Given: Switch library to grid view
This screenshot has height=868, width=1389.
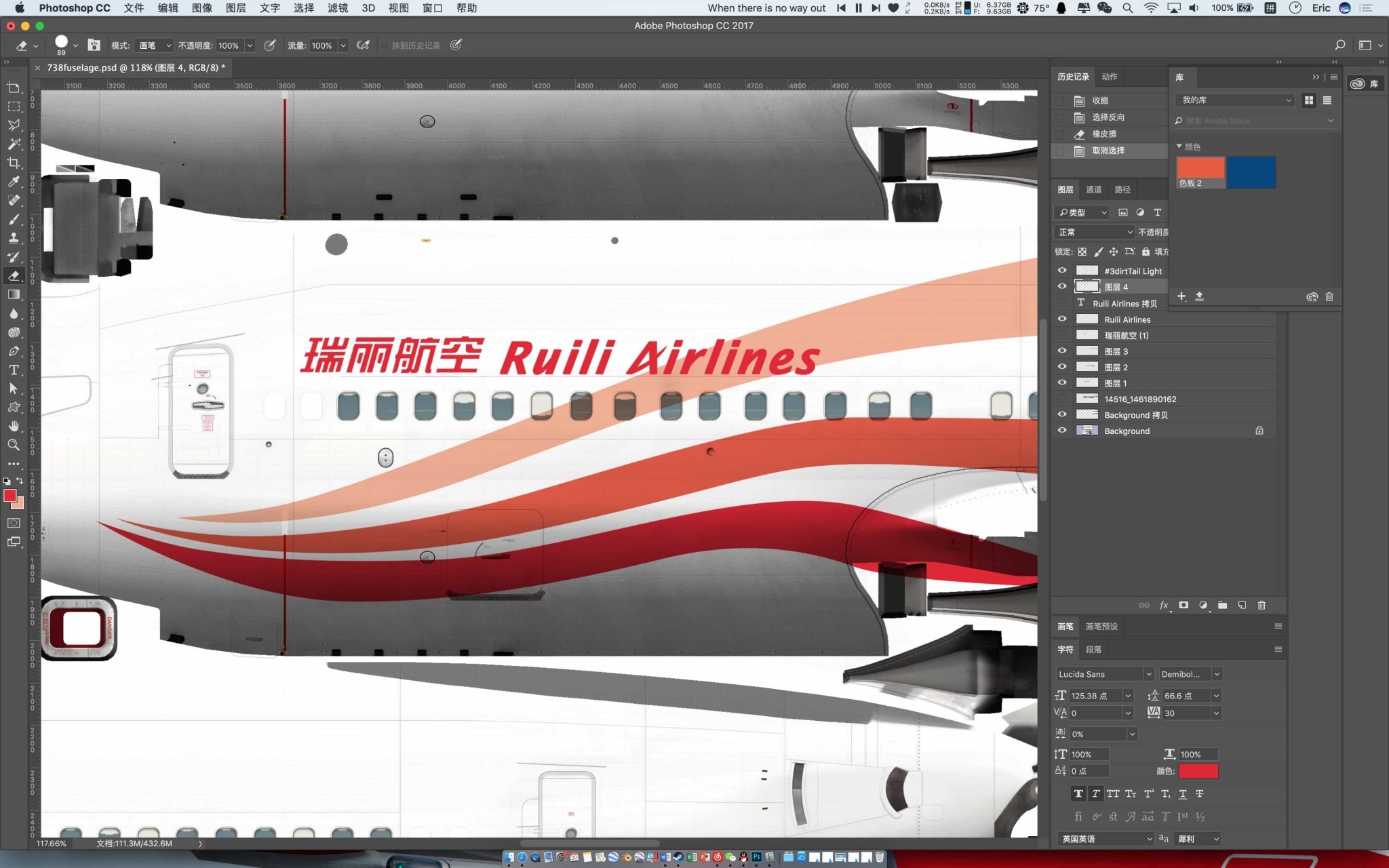Looking at the screenshot, I should [x=1309, y=100].
